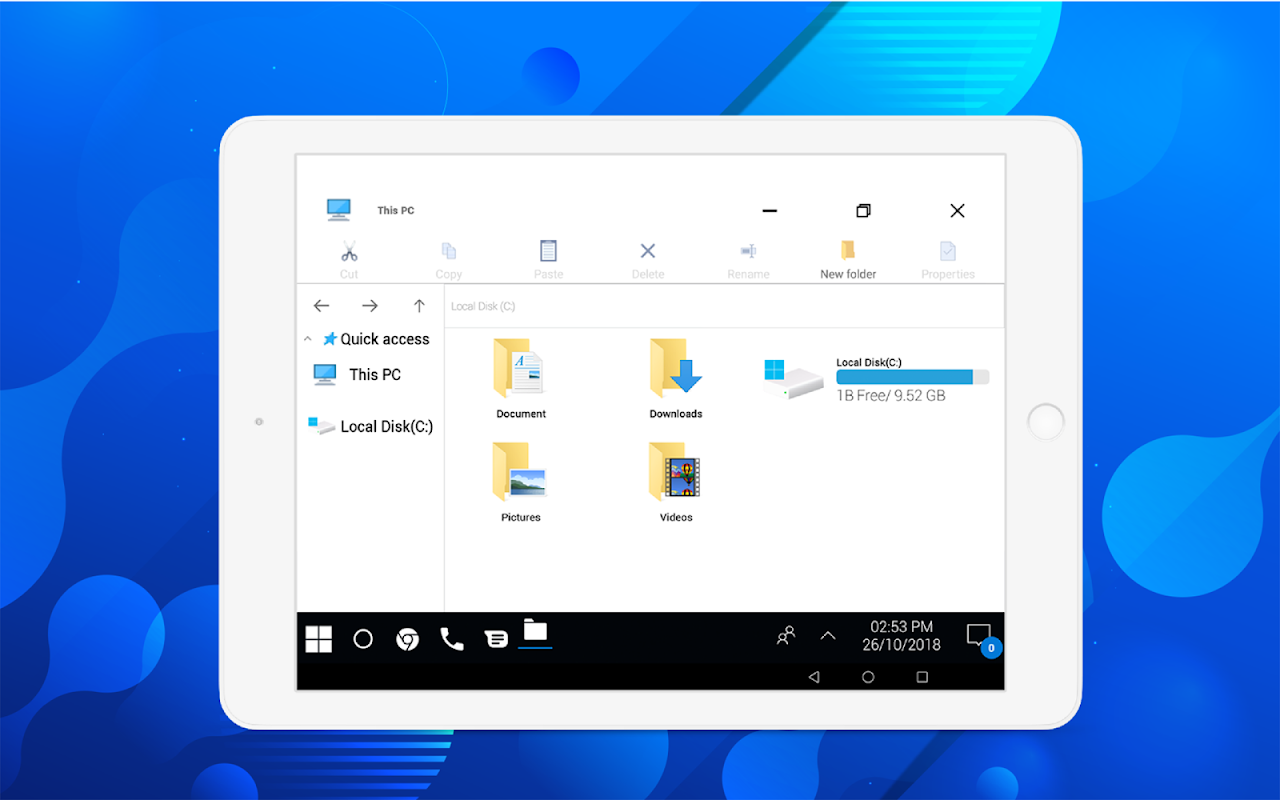
Task: Restore down the This PC window
Action: 864,210
